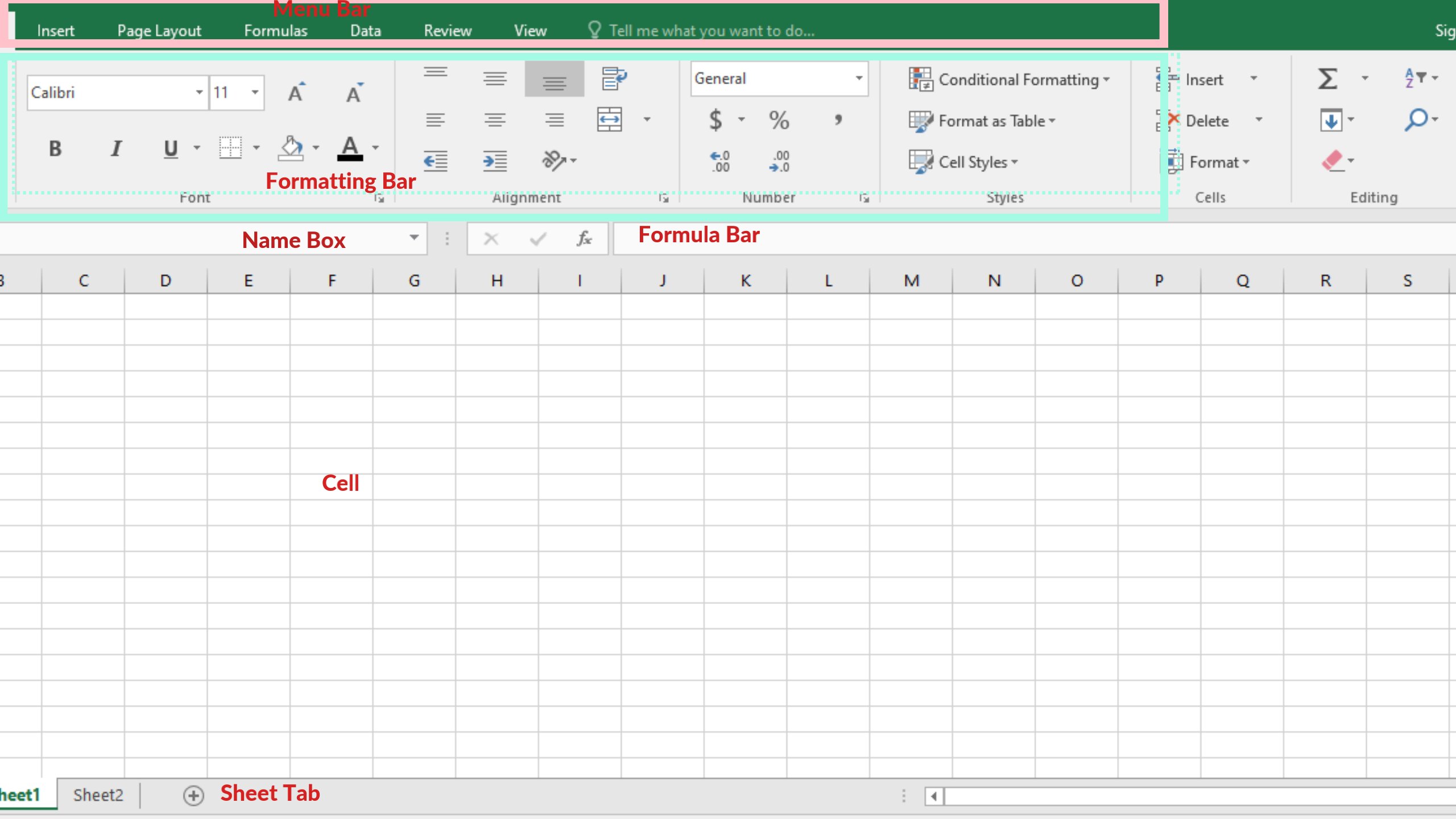Click the Merge & Center icon
The image size is (1456, 819).
[609, 119]
